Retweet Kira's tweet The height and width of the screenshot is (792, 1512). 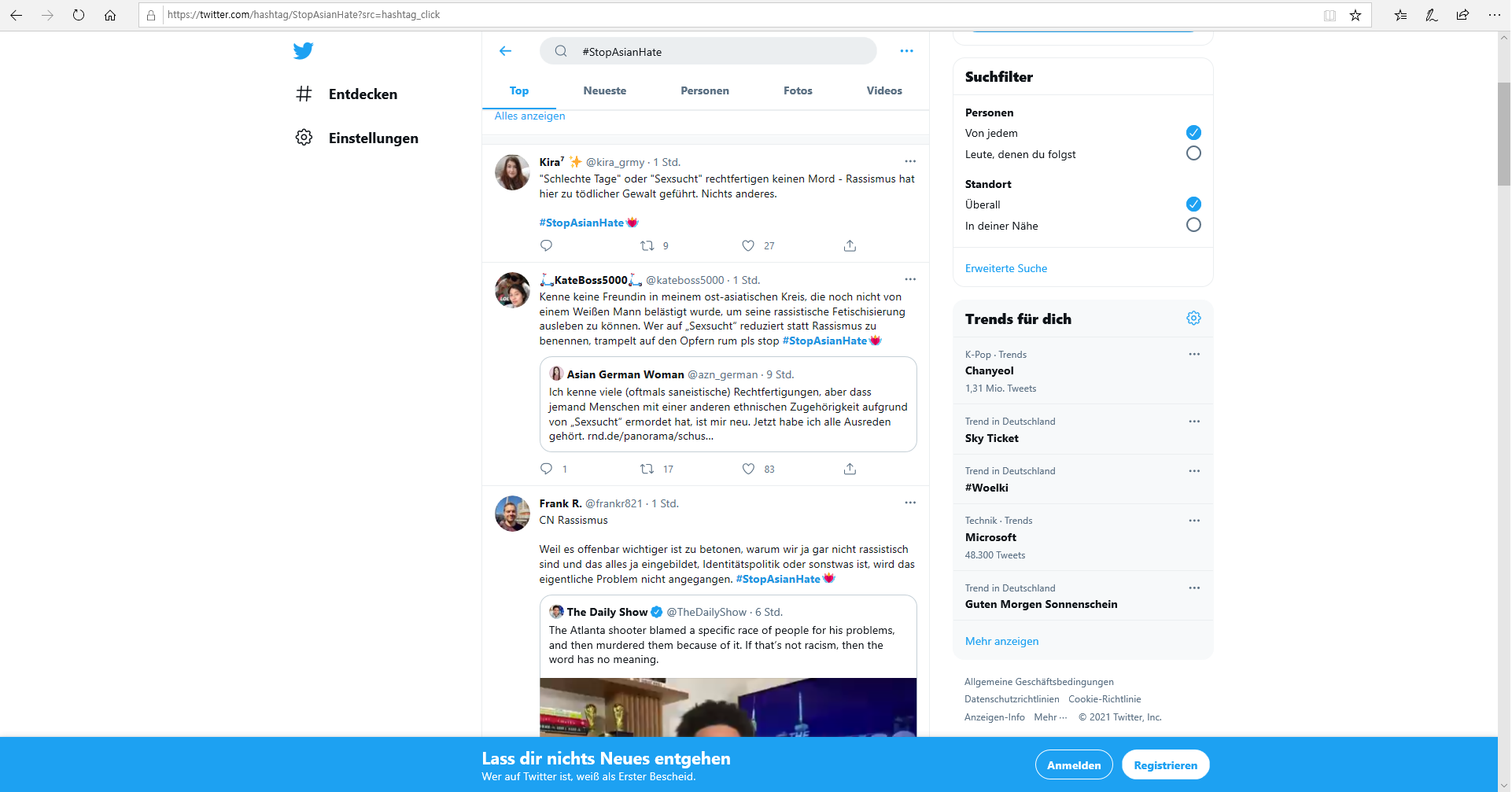click(x=647, y=245)
